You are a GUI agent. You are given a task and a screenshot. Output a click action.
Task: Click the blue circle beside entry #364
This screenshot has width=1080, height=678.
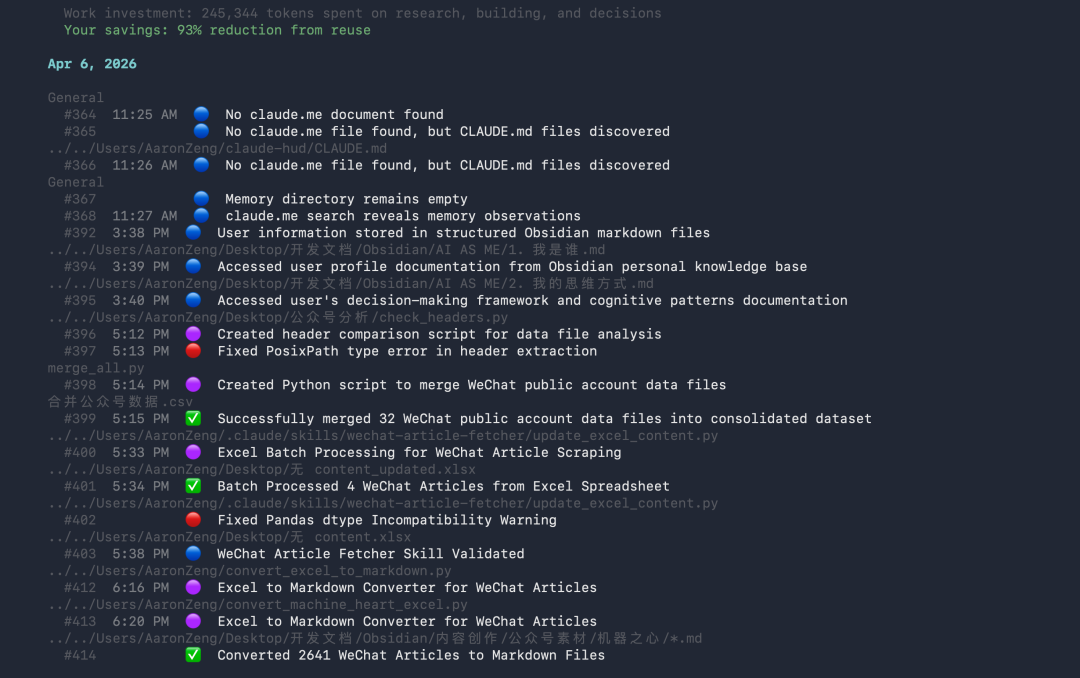[x=201, y=114]
